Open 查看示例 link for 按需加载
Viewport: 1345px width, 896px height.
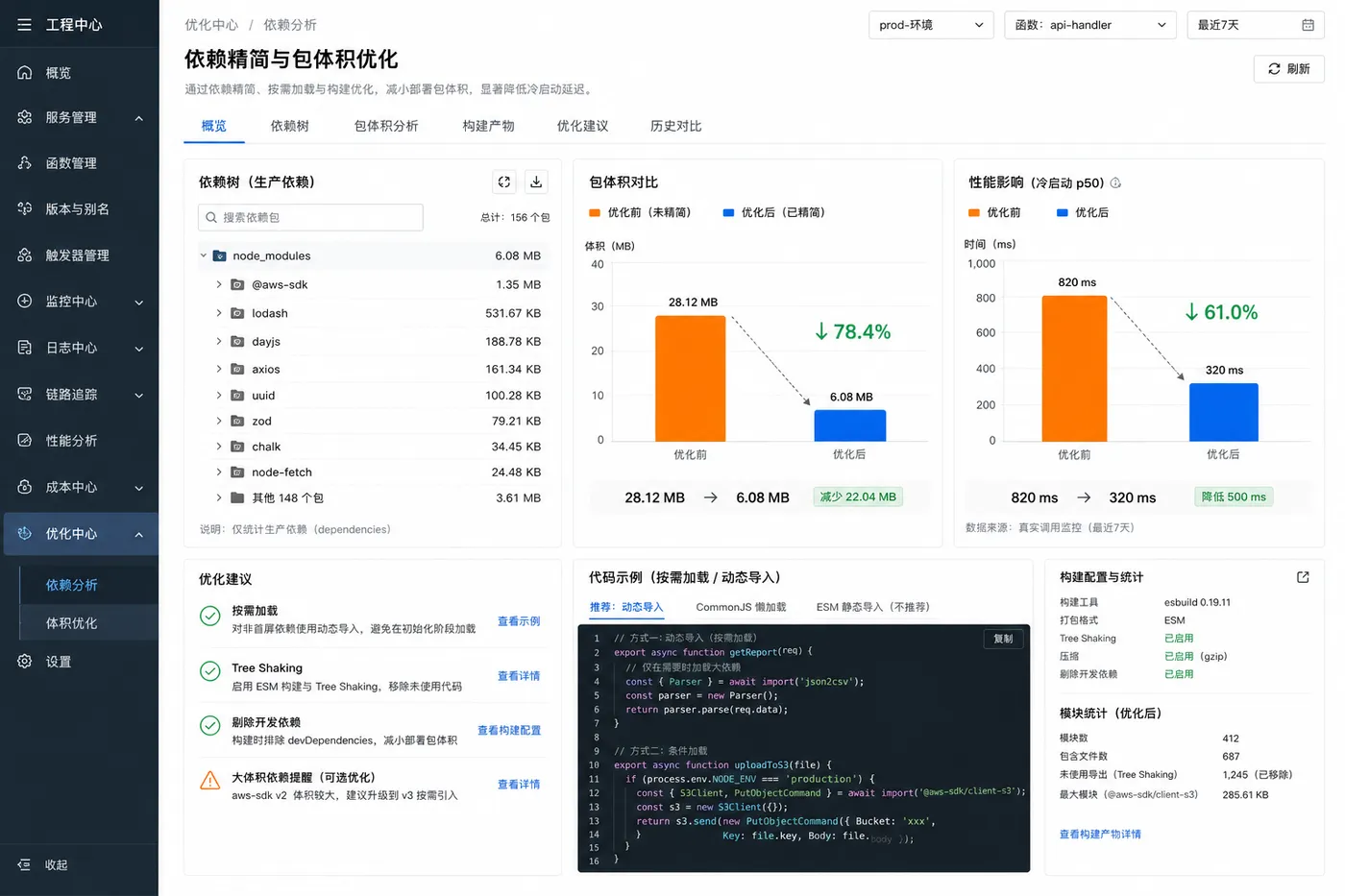click(x=519, y=621)
